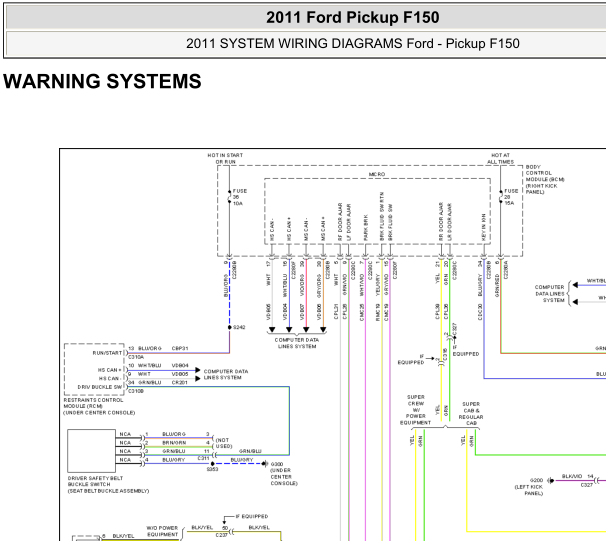
Task: Click the "DRIV BUCKLE SW" pin label
Action: [x=100, y=387]
